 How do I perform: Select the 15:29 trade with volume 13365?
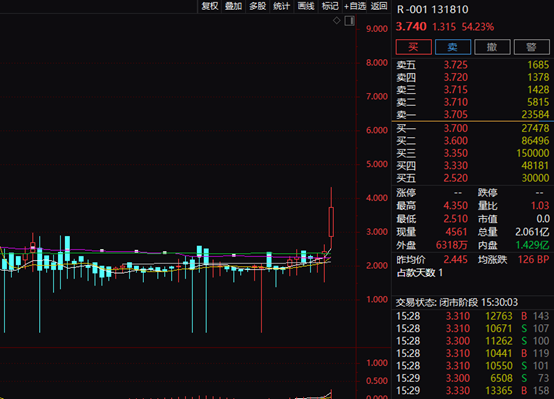click(x=472, y=391)
